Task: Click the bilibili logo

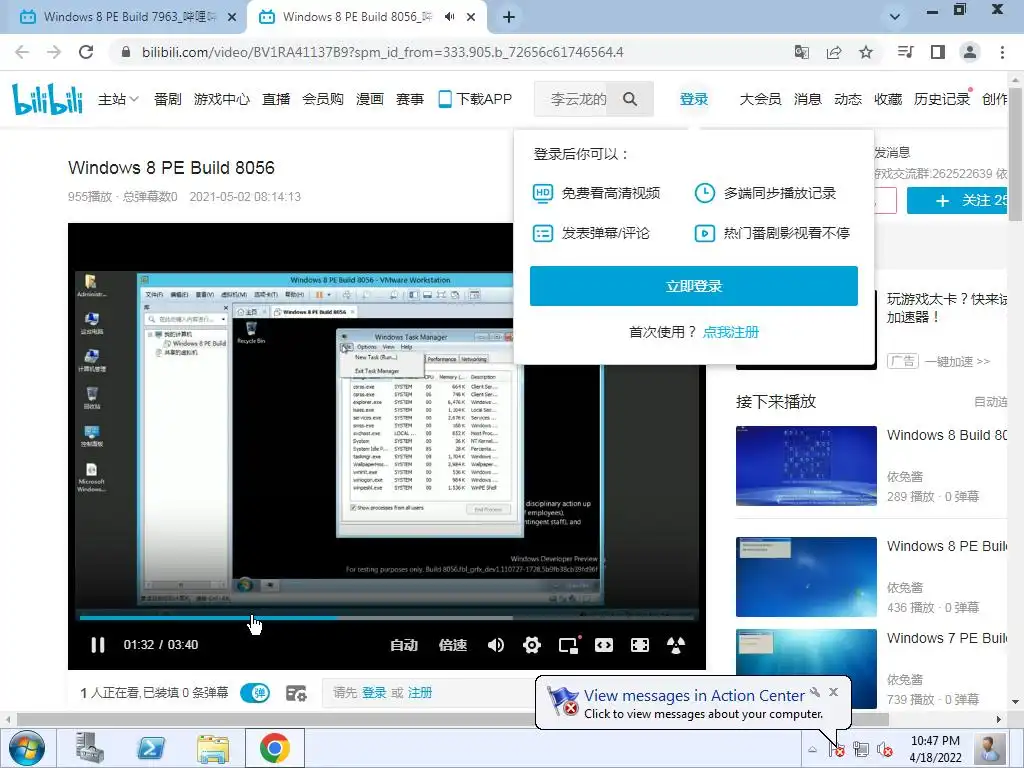Action: click(x=47, y=99)
